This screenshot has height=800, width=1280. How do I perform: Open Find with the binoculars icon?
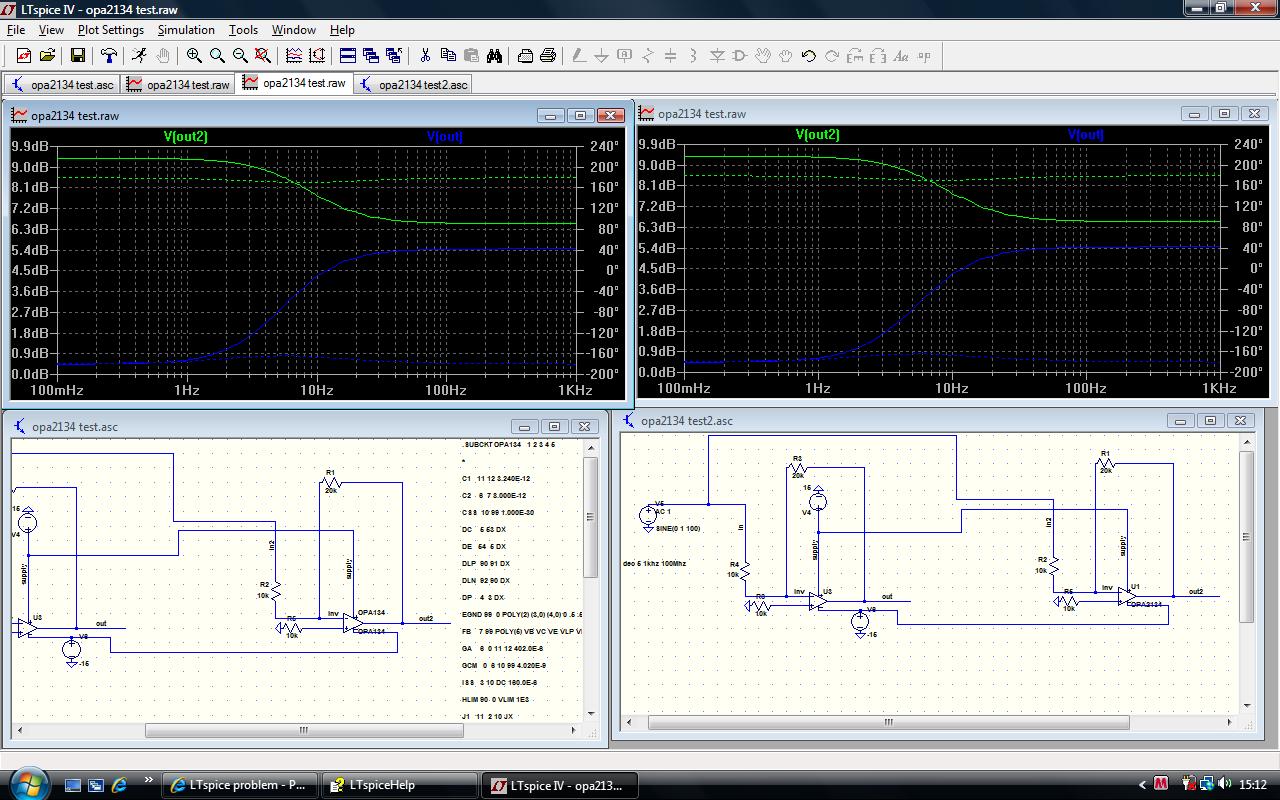pyautogui.click(x=494, y=56)
